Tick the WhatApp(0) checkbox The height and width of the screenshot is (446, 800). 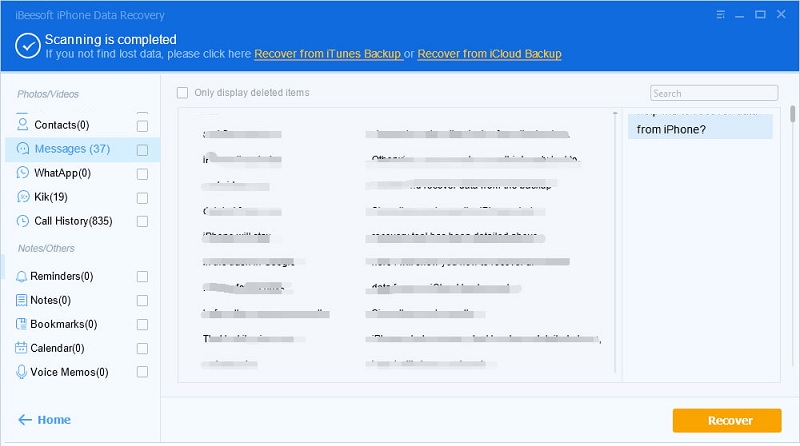142,174
